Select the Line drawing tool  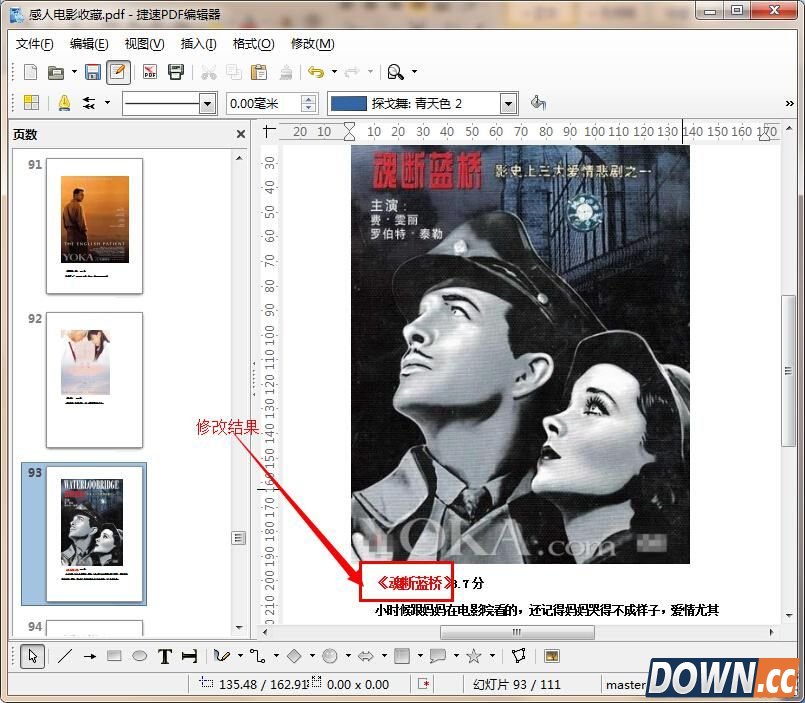click(x=65, y=656)
